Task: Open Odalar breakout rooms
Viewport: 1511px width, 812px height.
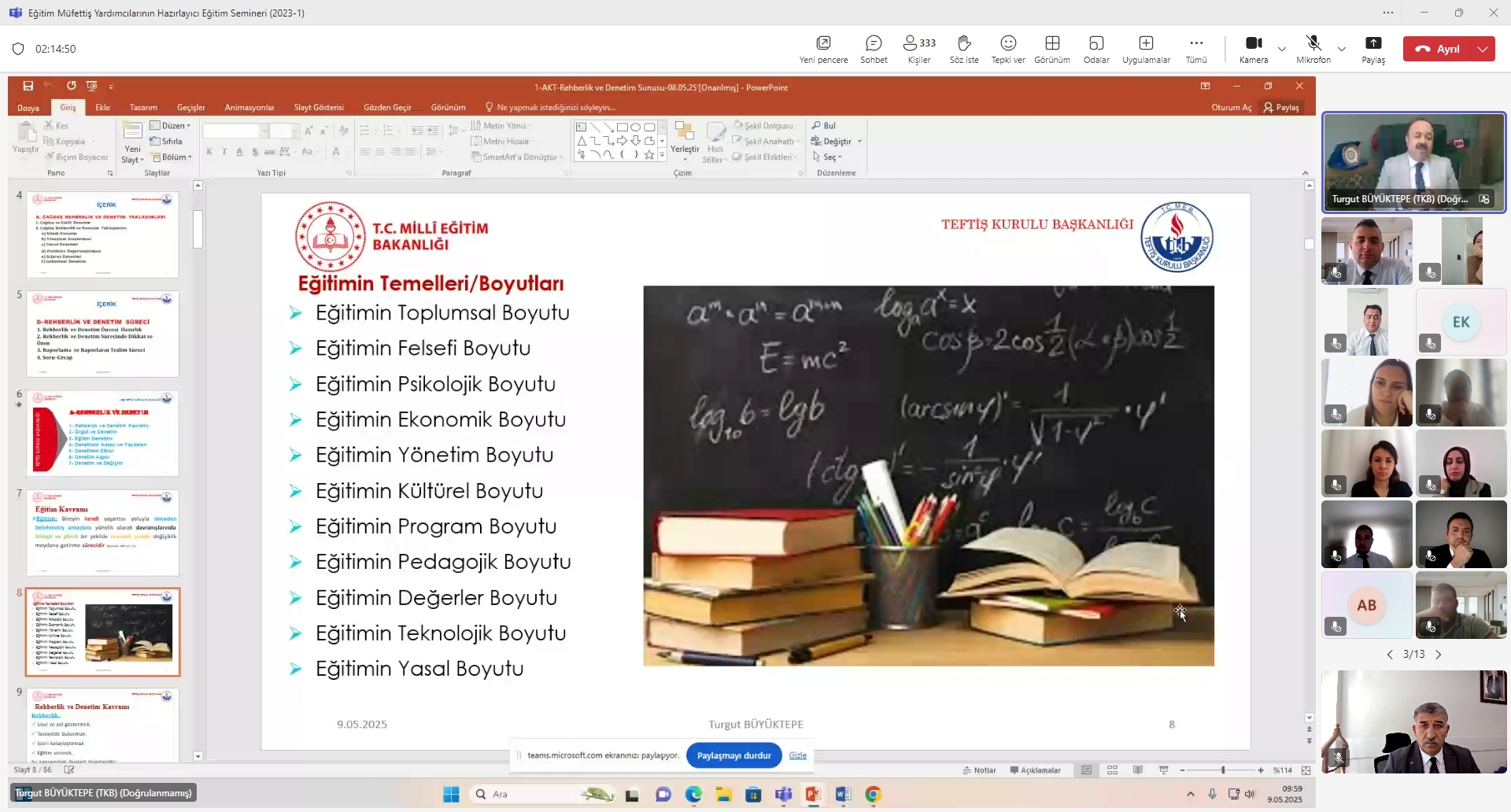Action: [1096, 49]
